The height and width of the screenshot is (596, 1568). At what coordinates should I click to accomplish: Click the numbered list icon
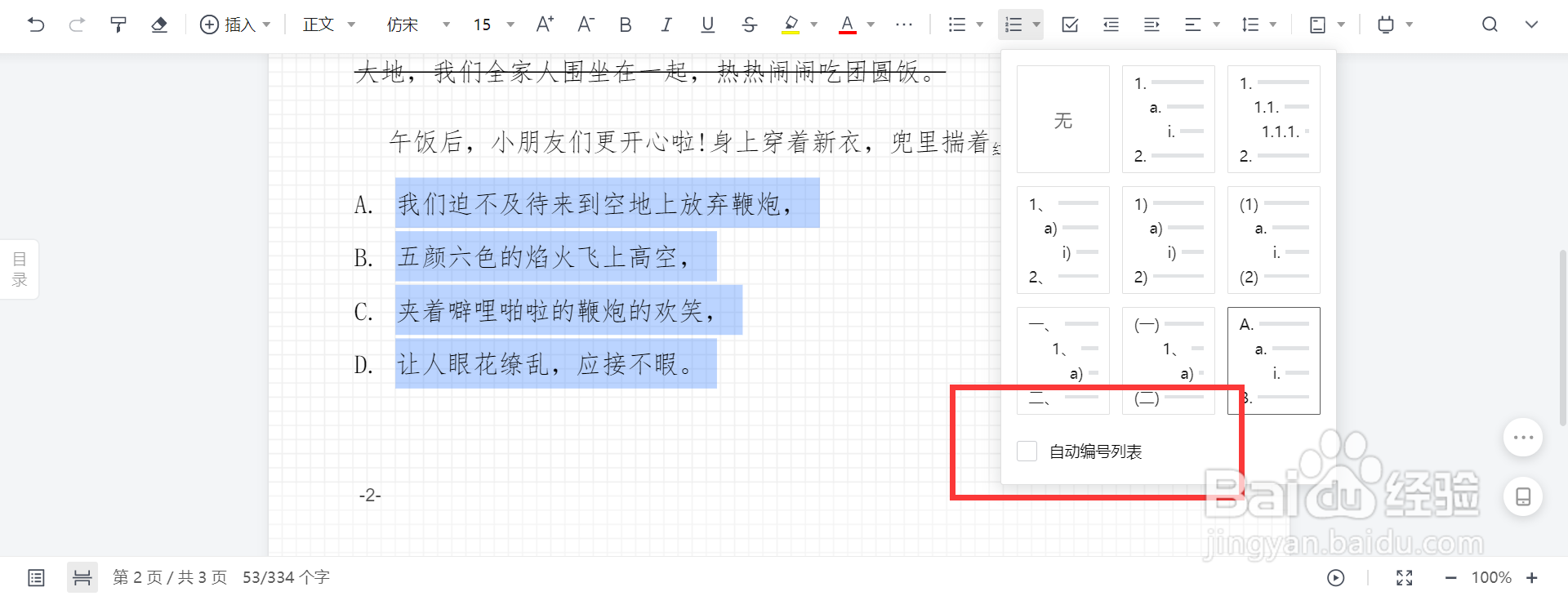[x=1013, y=24]
